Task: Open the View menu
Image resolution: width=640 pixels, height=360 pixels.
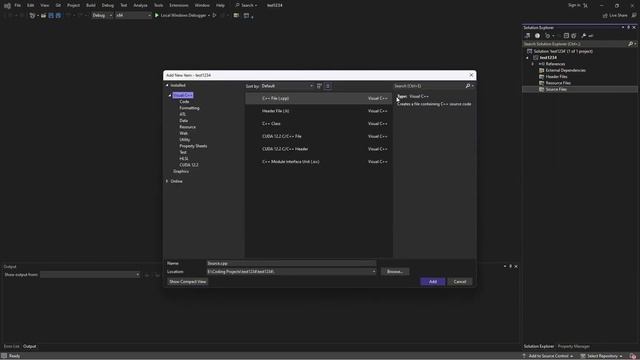Action: point(44,5)
